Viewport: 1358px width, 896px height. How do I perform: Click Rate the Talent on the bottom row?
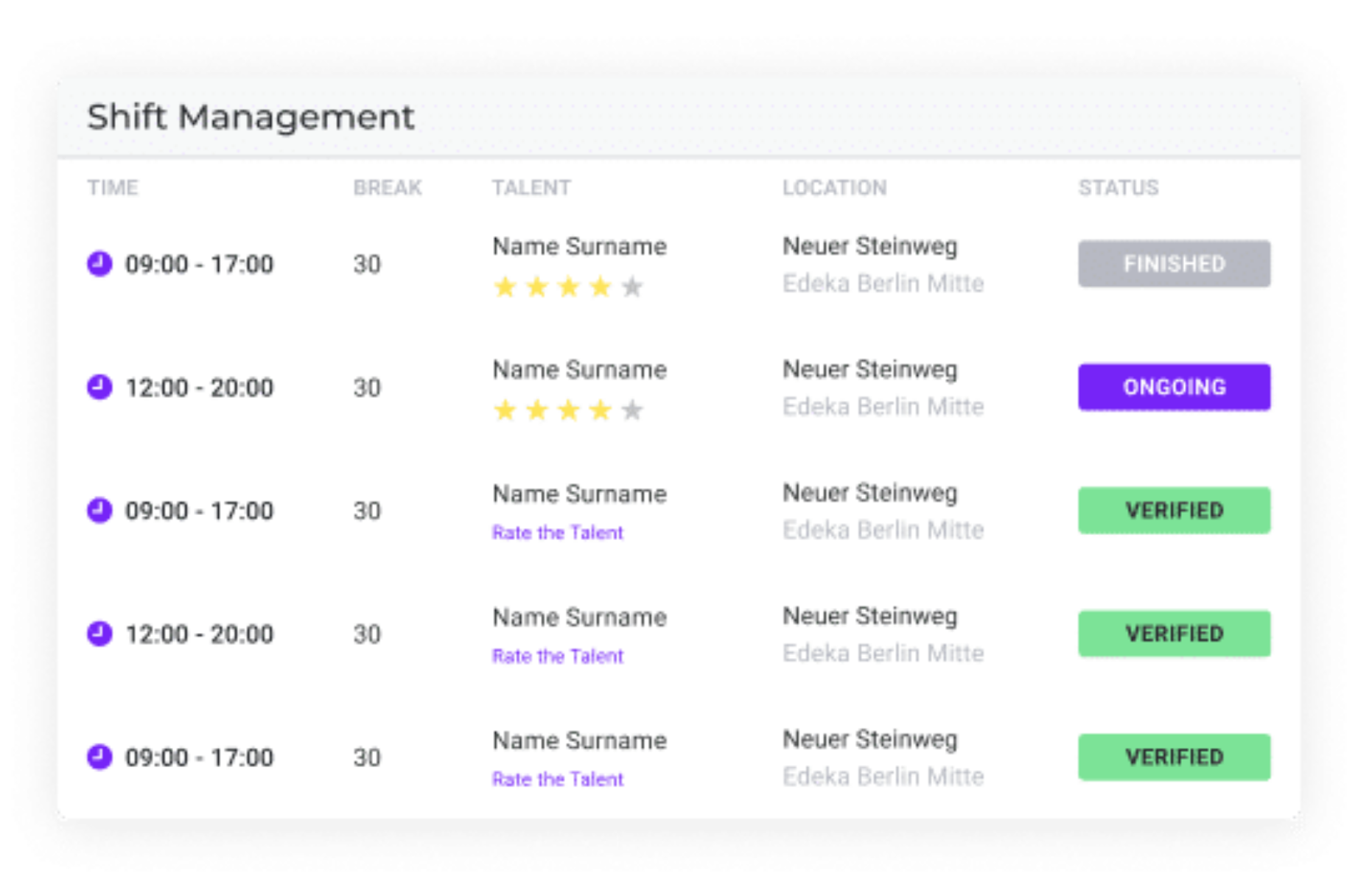pyautogui.click(x=557, y=779)
